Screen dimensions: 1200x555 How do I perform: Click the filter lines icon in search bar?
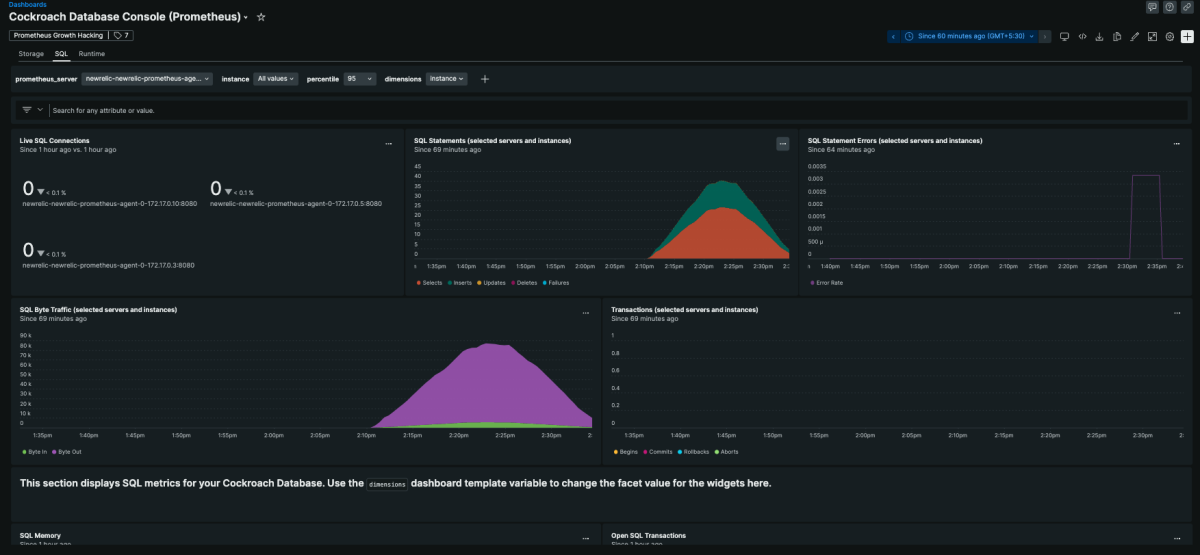click(27, 110)
